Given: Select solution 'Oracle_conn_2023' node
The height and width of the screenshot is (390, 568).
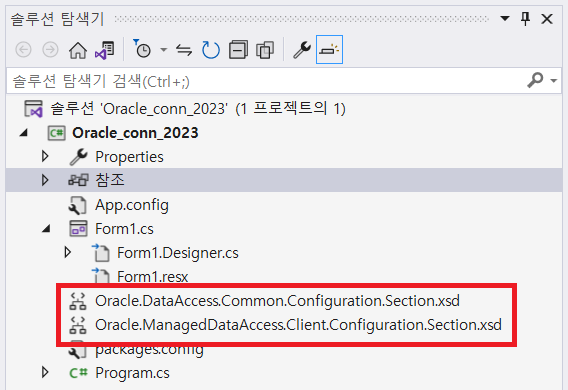Looking at the screenshot, I should coord(198,109).
